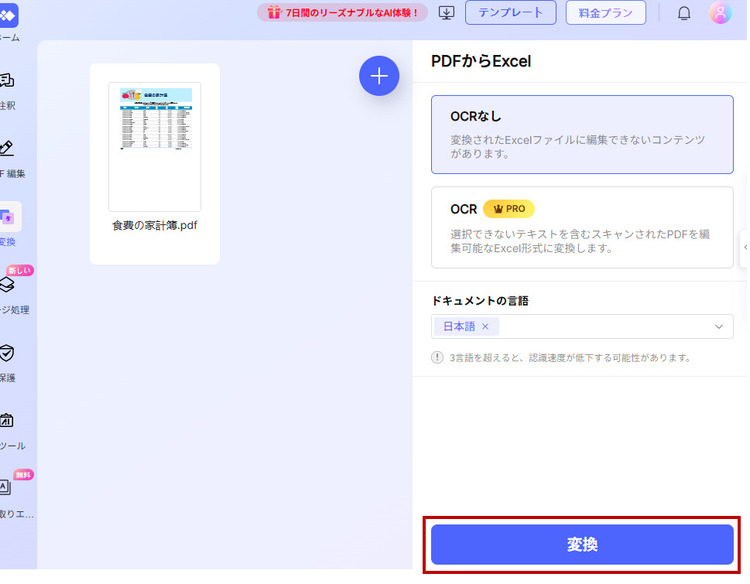Click the PRO crown badge

click(509, 209)
